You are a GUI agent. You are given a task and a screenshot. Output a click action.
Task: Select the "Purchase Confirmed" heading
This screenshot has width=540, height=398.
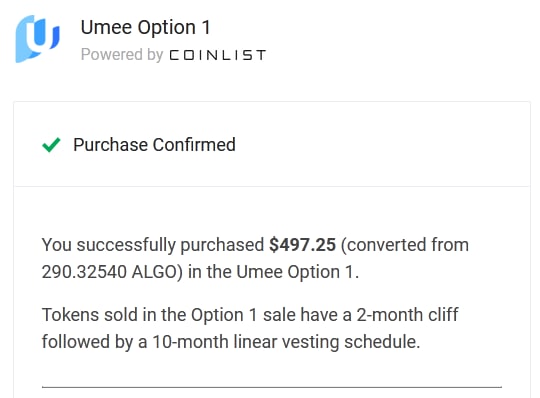point(154,145)
